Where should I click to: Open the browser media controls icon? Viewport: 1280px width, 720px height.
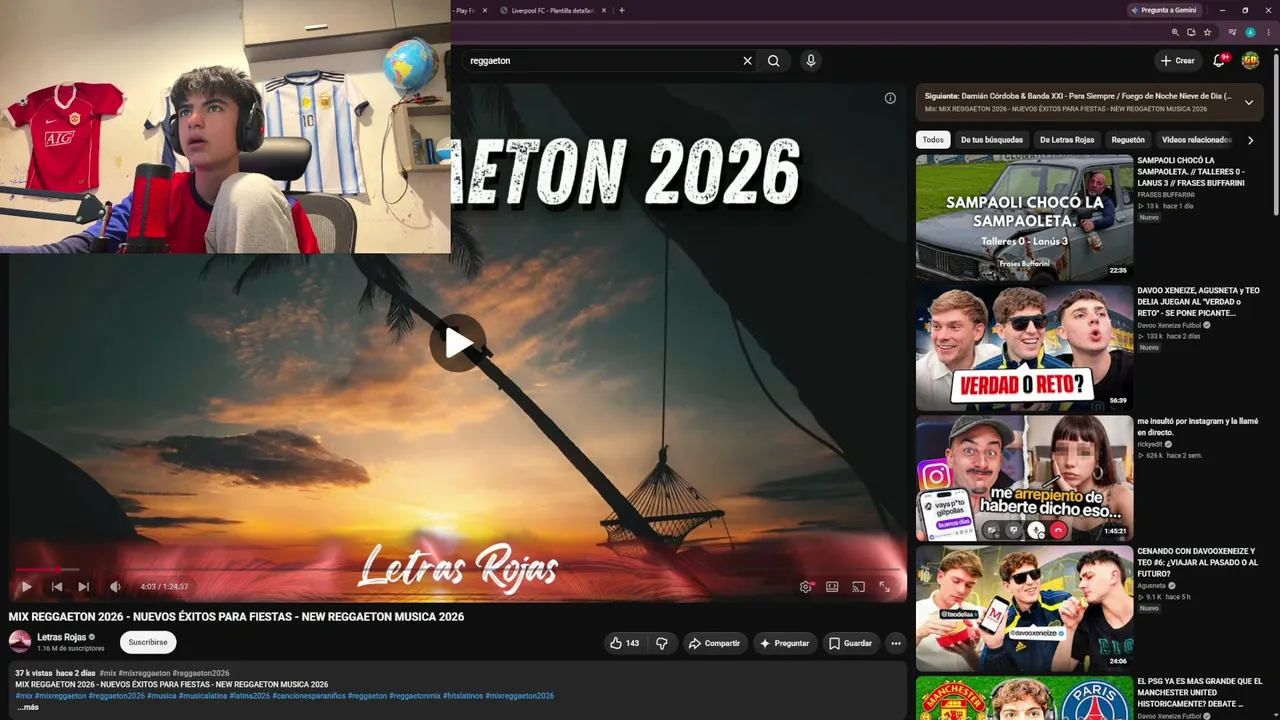pyautogui.click(x=1231, y=32)
